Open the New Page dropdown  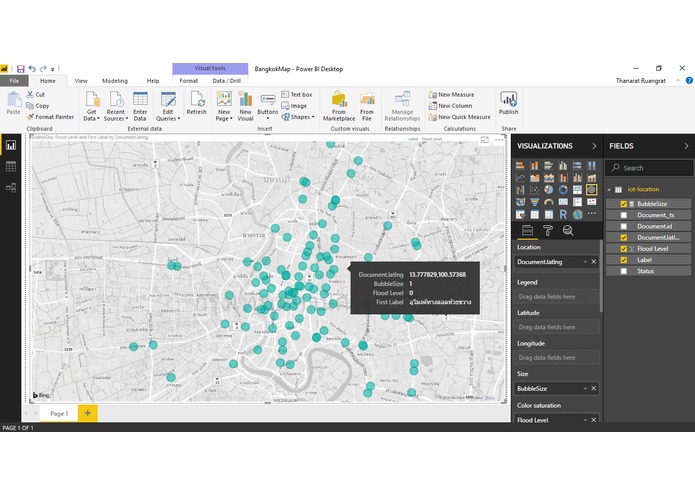tap(224, 106)
